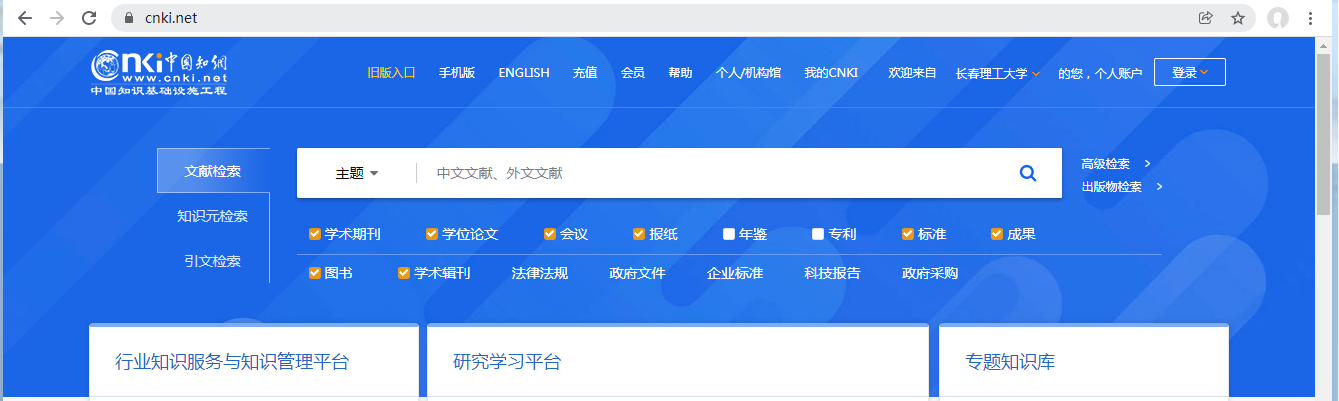Expand the 长春理工大学 institution dropdown
The image size is (1339, 401).
(x=998, y=73)
